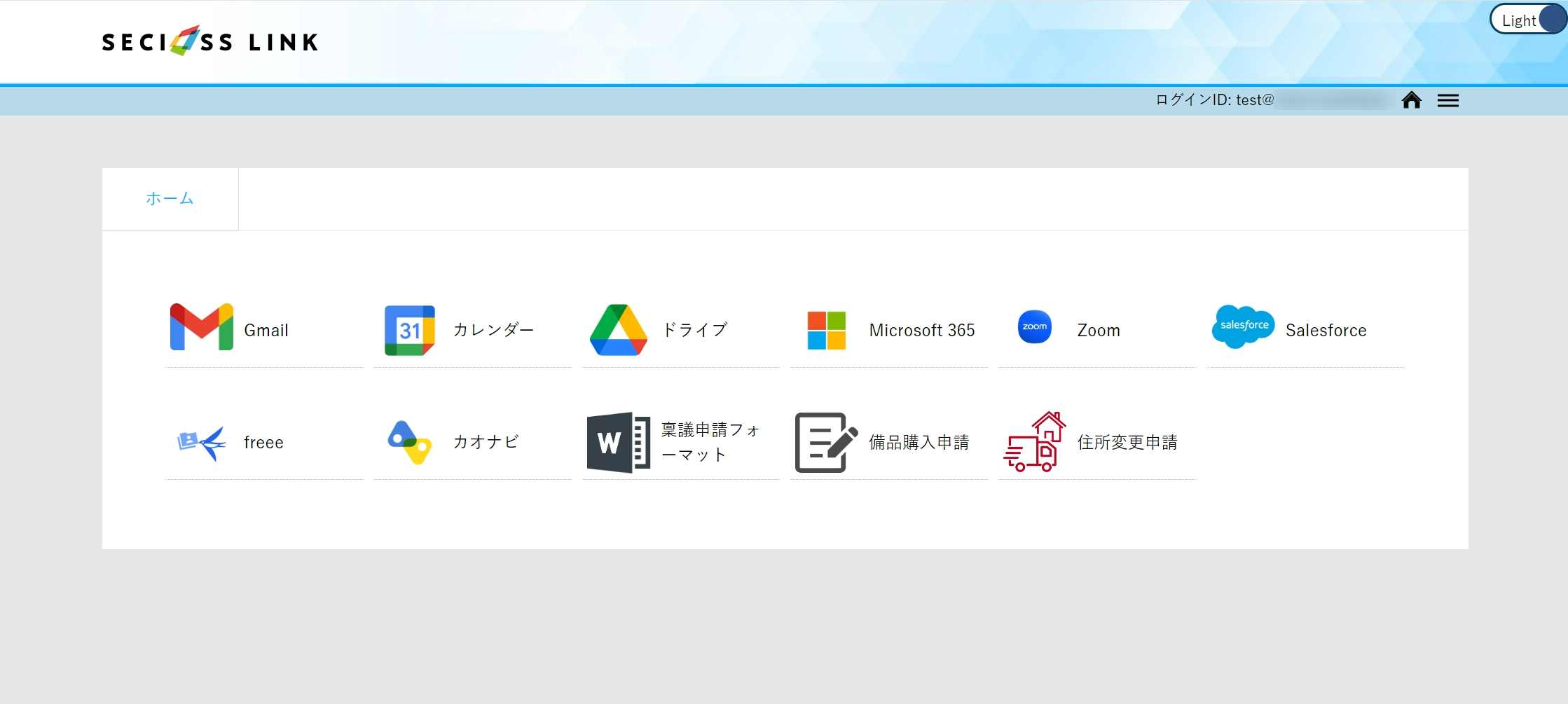Click the Salesforce text label

click(1326, 331)
